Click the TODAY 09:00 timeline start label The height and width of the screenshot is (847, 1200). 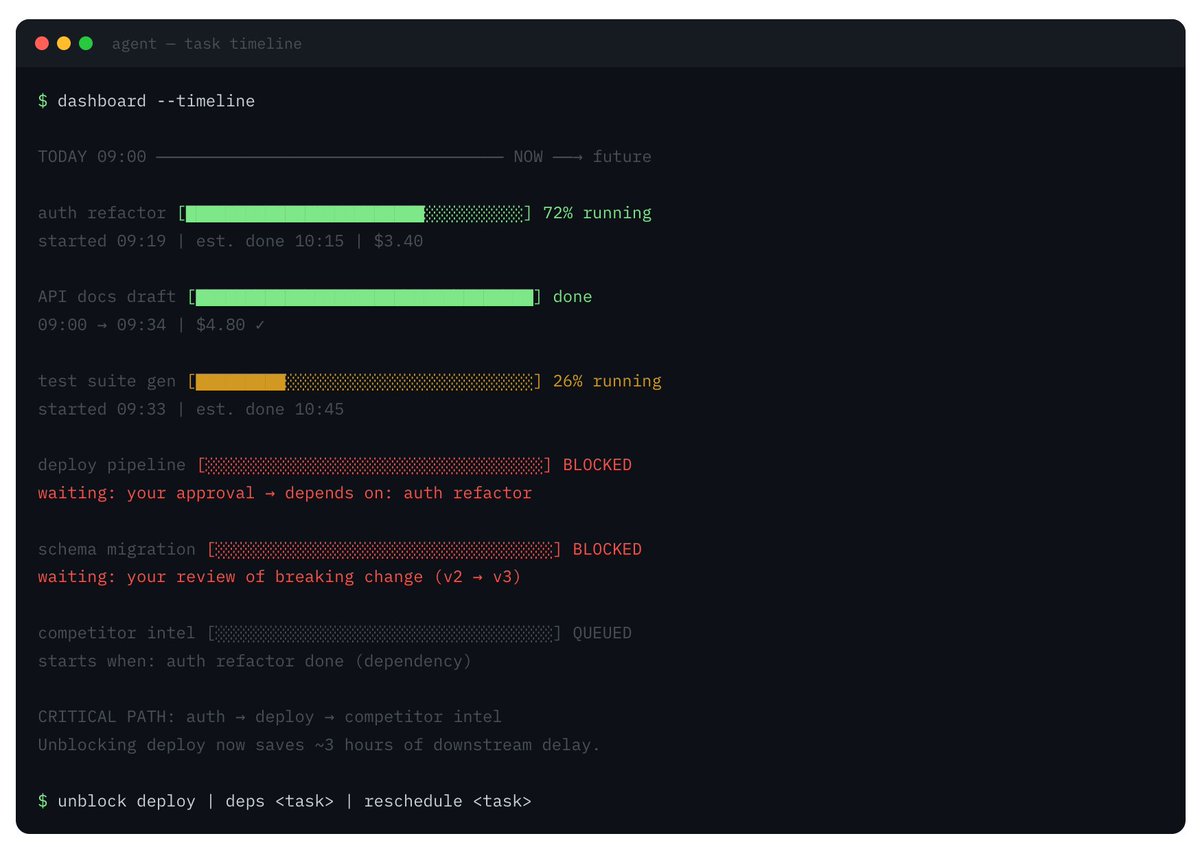pyautogui.click(x=92, y=157)
